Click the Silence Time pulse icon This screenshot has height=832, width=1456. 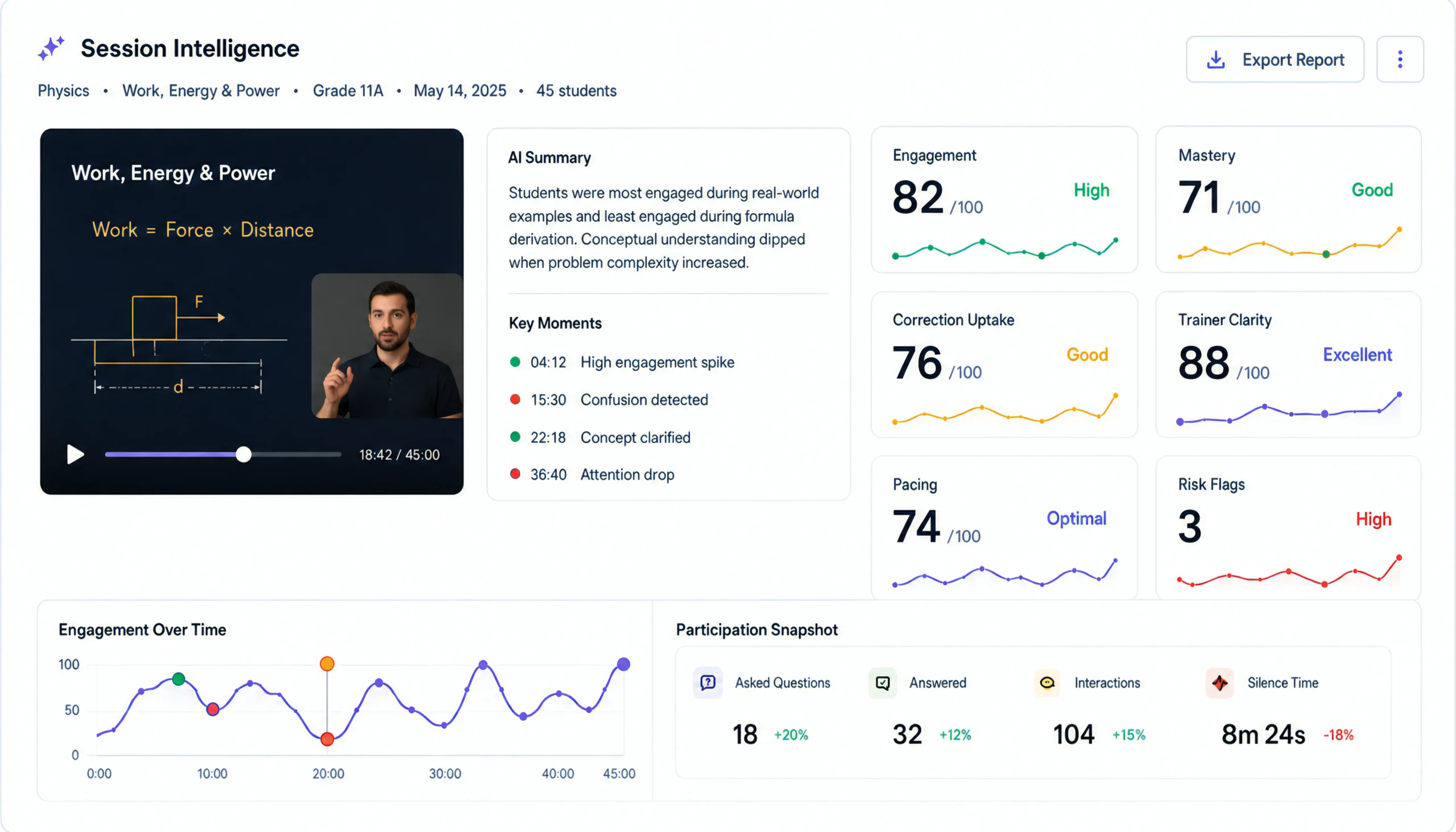tap(1219, 682)
